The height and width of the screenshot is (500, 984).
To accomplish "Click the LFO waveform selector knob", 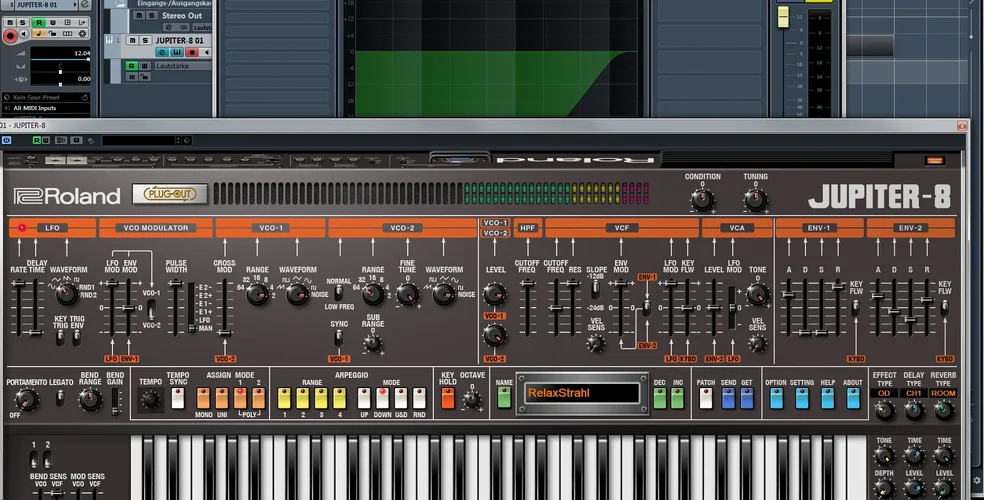I will coord(67,294).
